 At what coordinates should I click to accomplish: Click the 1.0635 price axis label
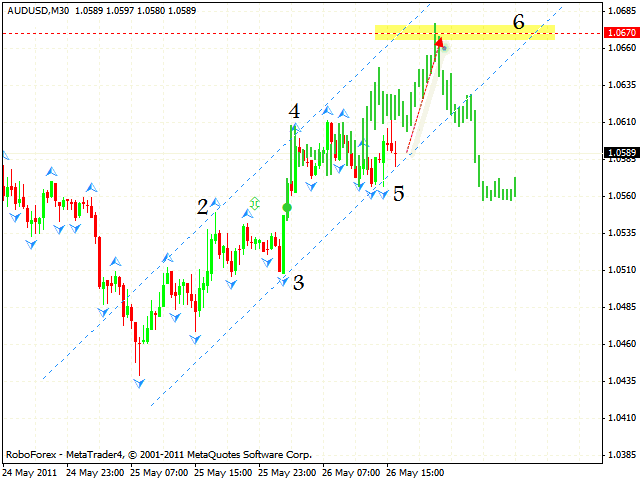point(622,85)
